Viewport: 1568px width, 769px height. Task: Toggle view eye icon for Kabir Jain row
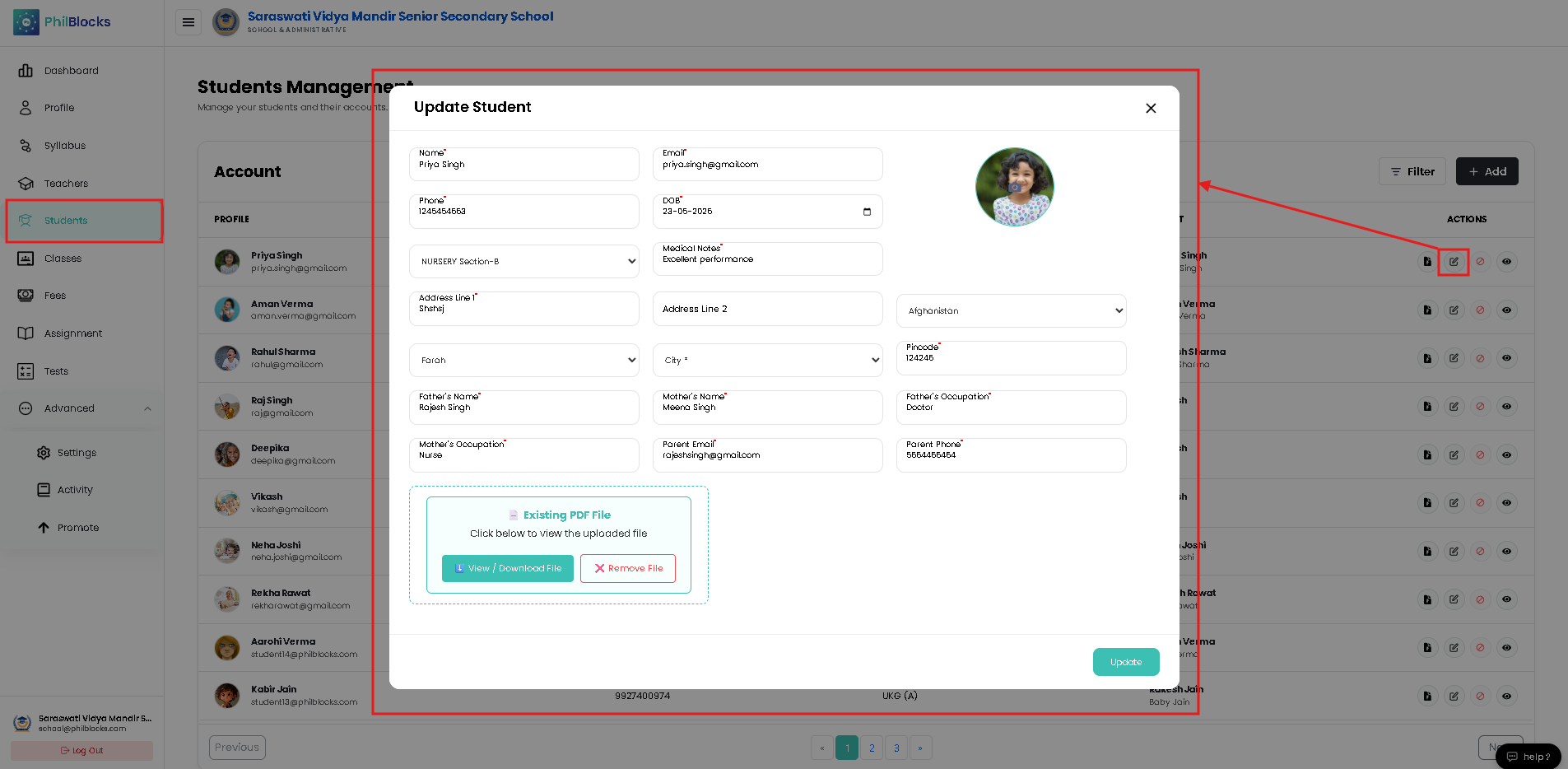point(1506,696)
